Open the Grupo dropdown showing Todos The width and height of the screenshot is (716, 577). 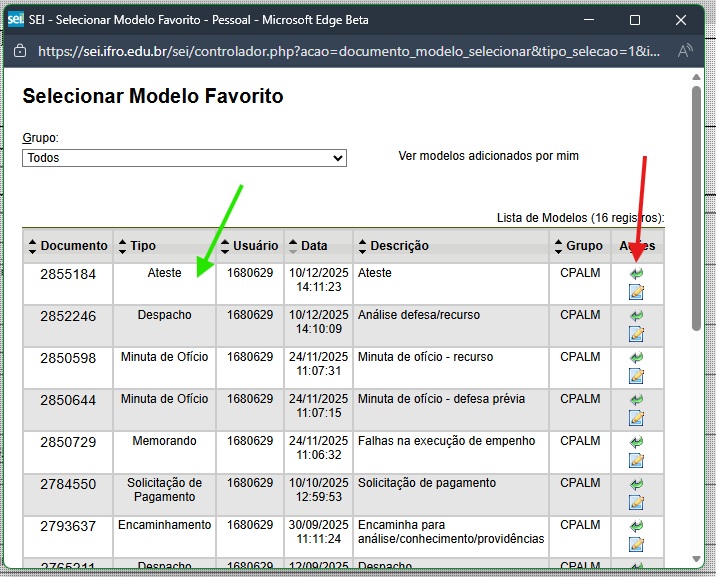pyautogui.click(x=184, y=158)
